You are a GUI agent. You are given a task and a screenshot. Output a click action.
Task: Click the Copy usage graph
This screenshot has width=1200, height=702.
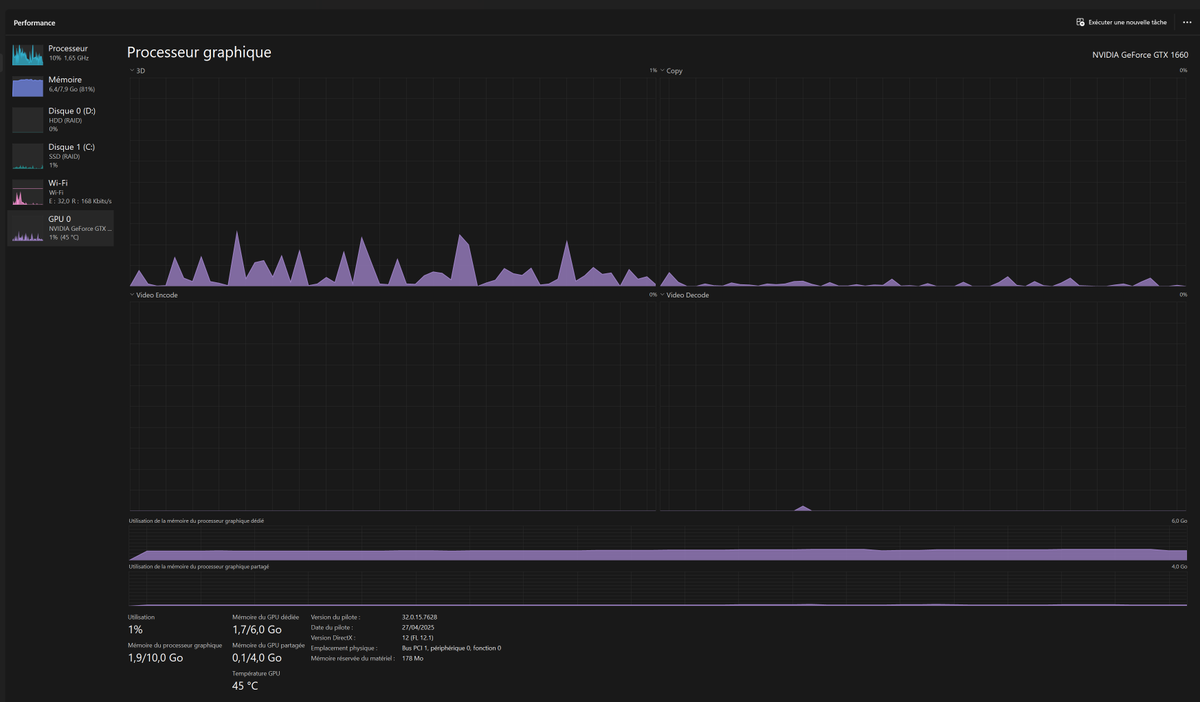923,182
